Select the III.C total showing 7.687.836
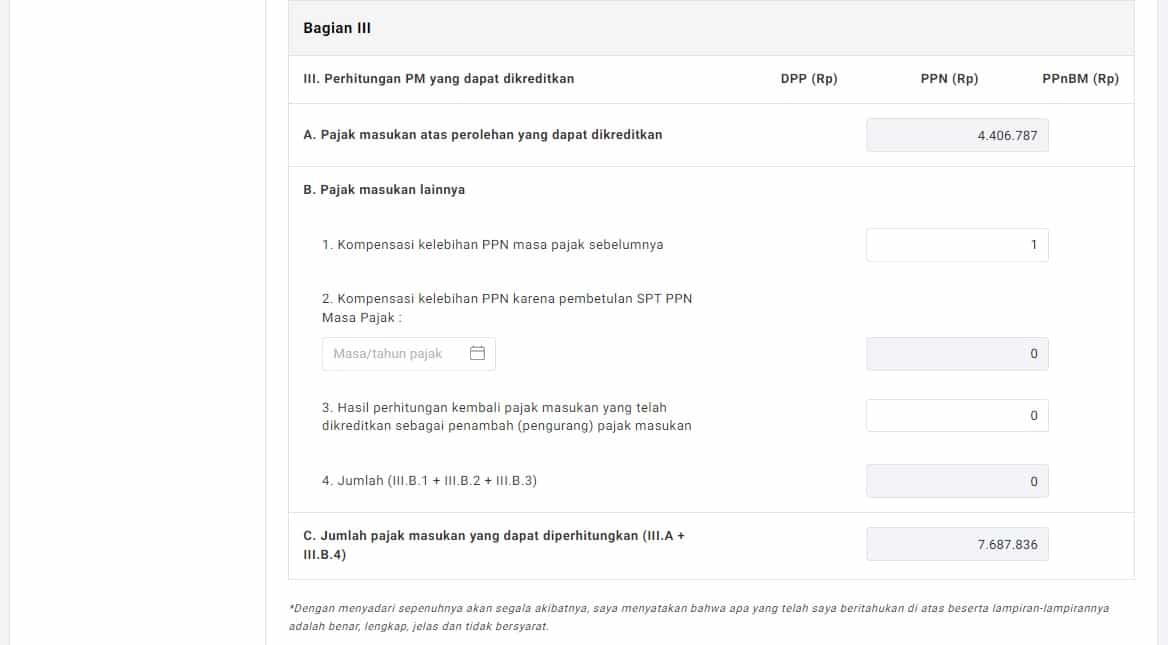1168x645 pixels. (x=957, y=544)
